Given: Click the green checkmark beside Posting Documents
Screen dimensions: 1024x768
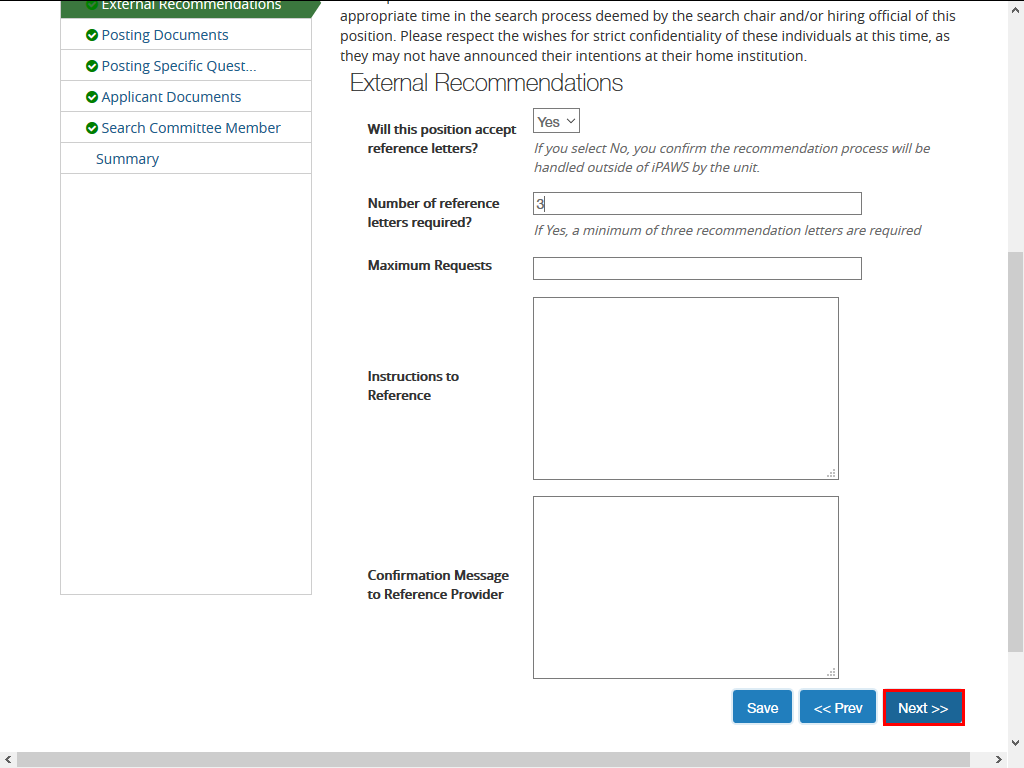Looking at the screenshot, I should (92, 35).
